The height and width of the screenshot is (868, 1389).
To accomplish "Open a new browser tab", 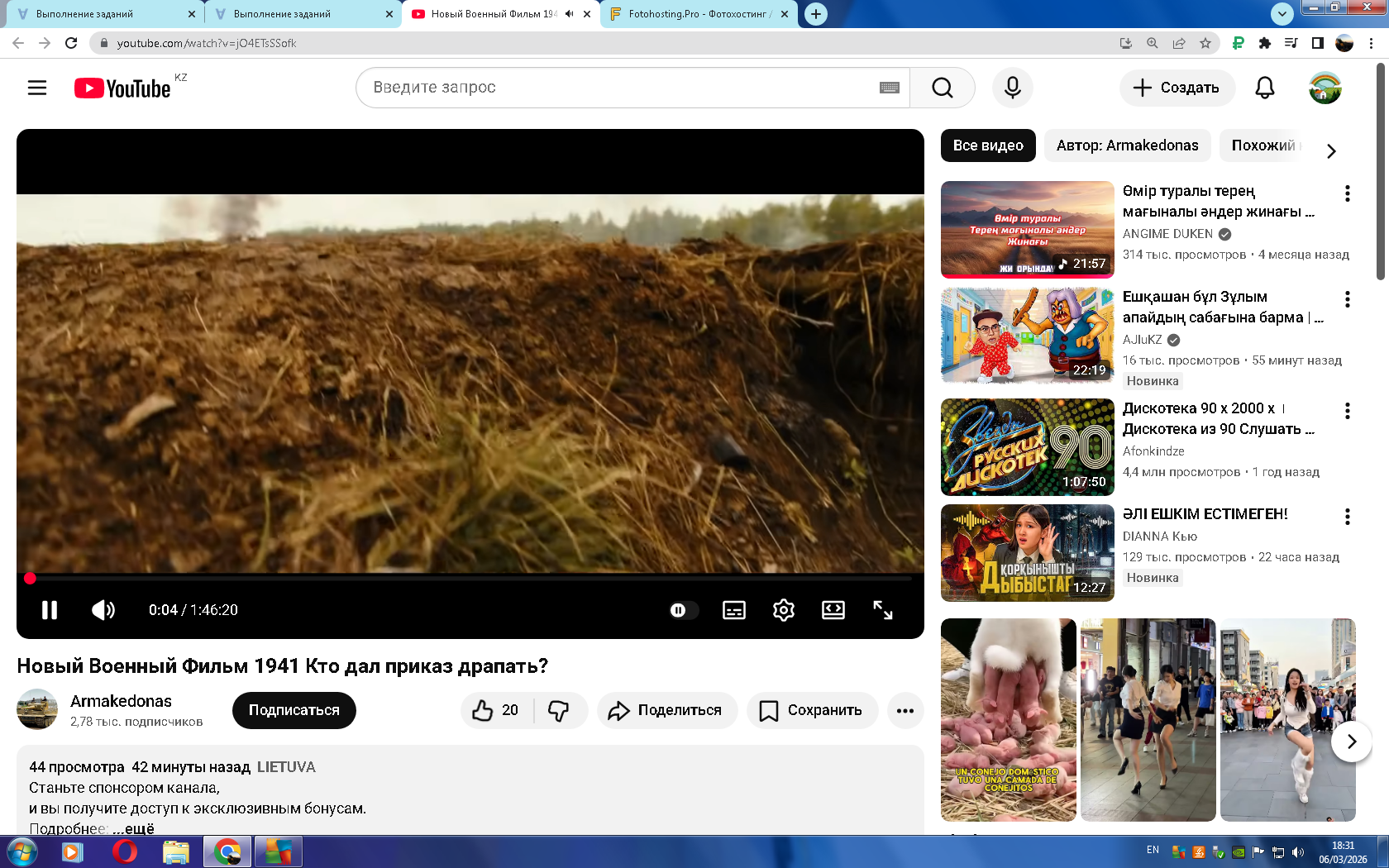I will click(816, 14).
